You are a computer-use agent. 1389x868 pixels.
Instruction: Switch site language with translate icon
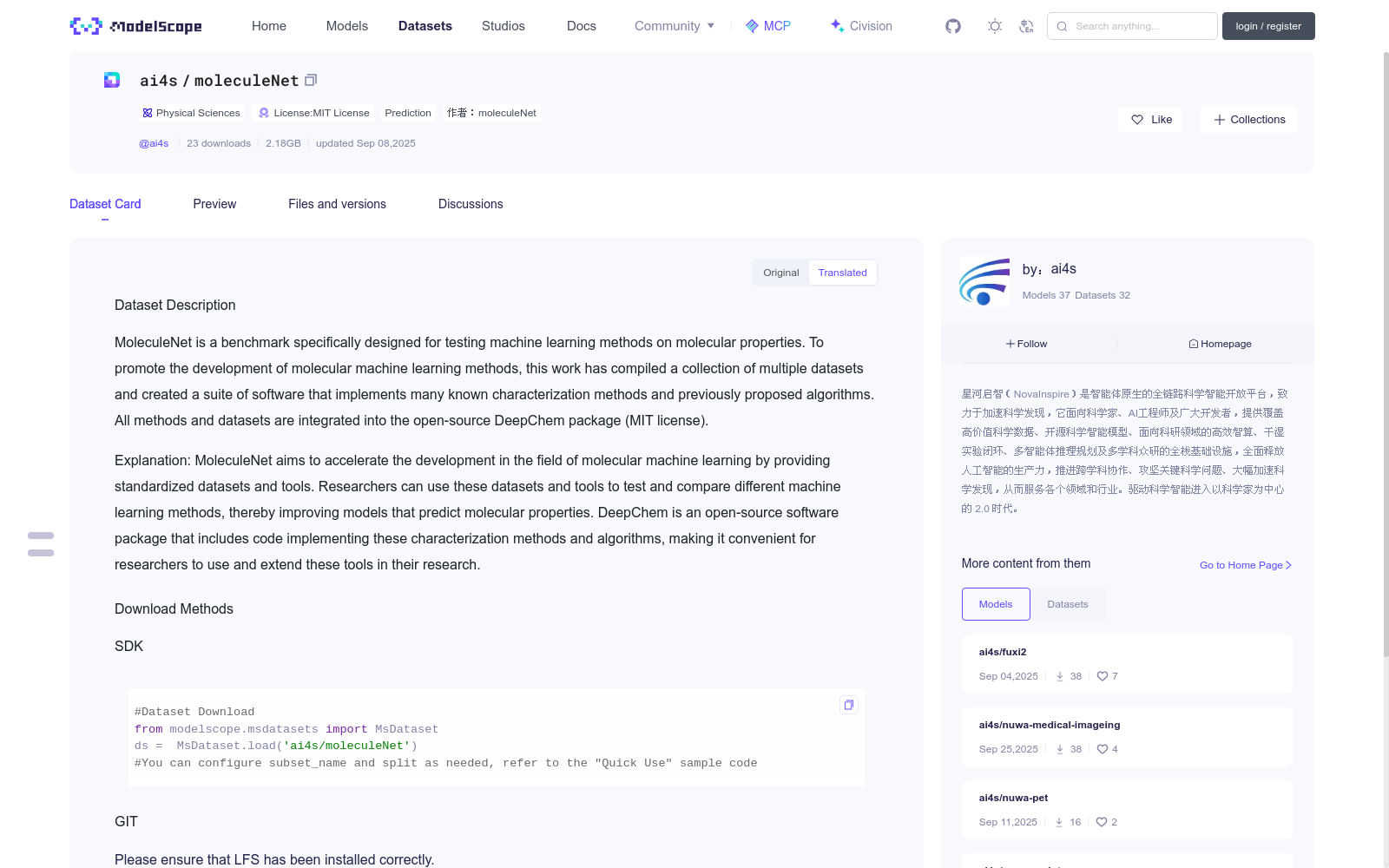point(1026,26)
